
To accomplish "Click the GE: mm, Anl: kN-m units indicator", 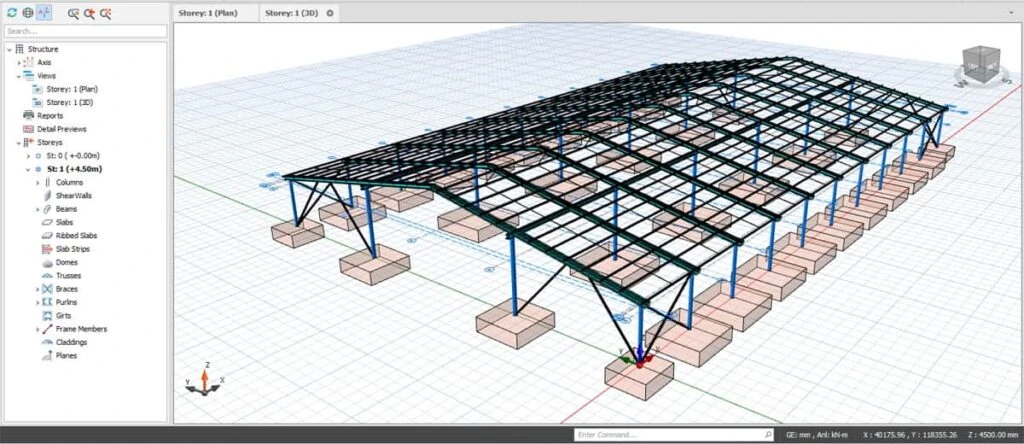I will coord(817,435).
